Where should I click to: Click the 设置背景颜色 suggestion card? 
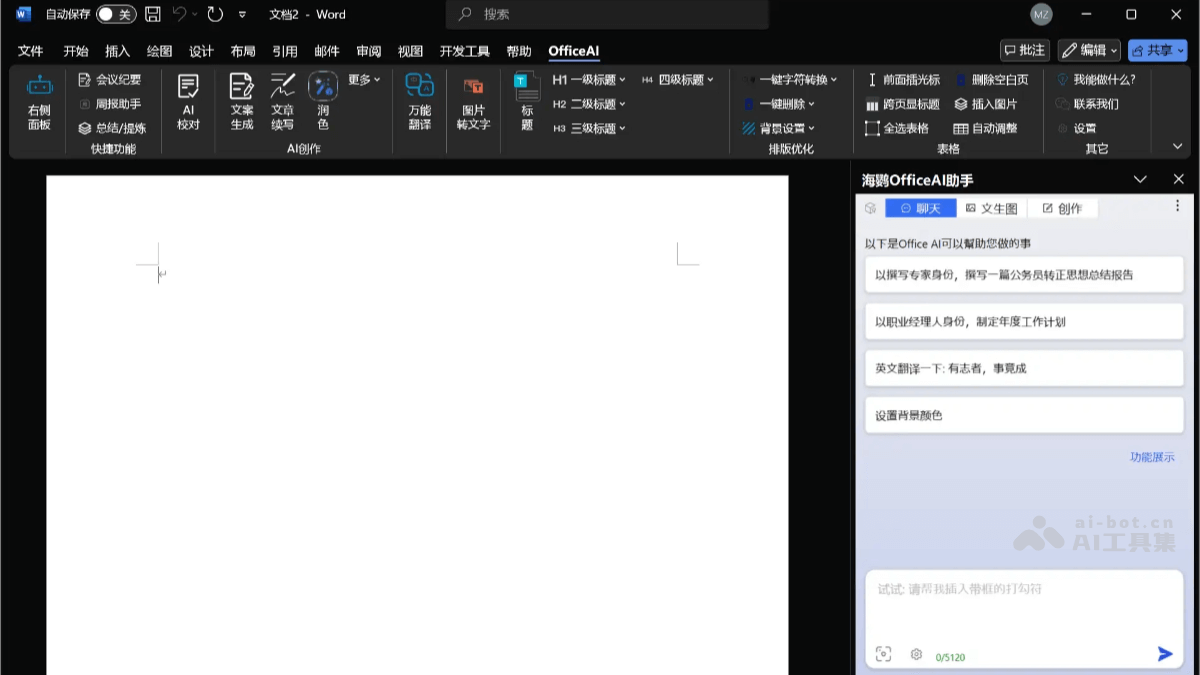[x=1023, y=414]
